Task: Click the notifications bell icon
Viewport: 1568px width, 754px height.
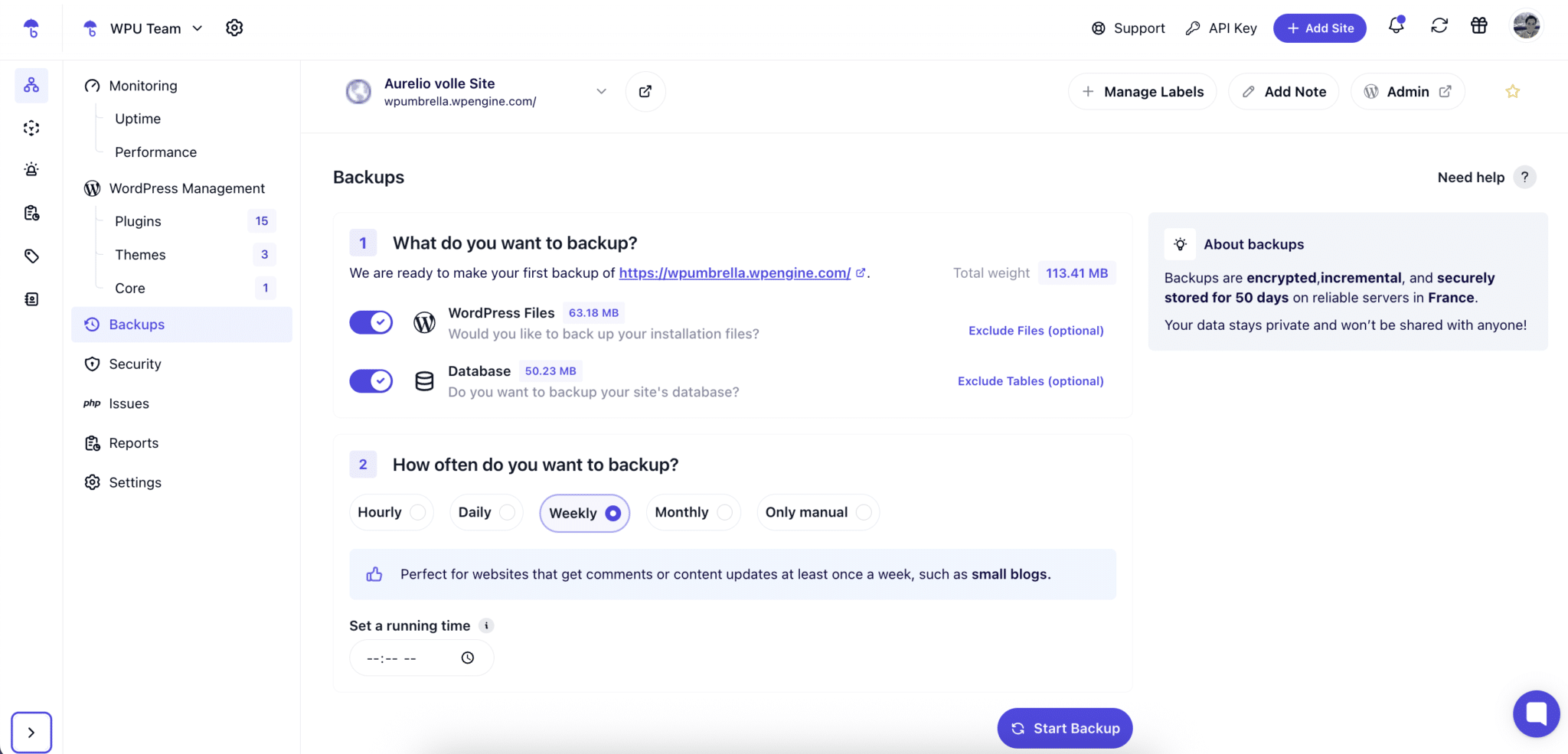Action: tap(1396, 26)
